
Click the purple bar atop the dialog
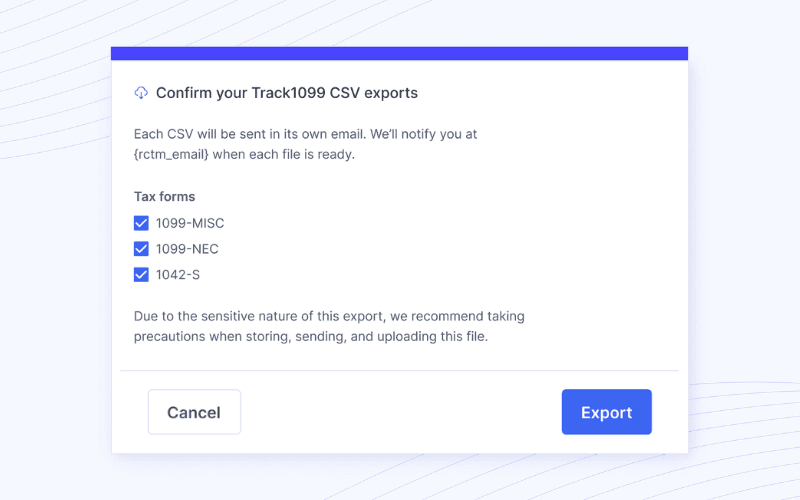(x=399, y=53)
